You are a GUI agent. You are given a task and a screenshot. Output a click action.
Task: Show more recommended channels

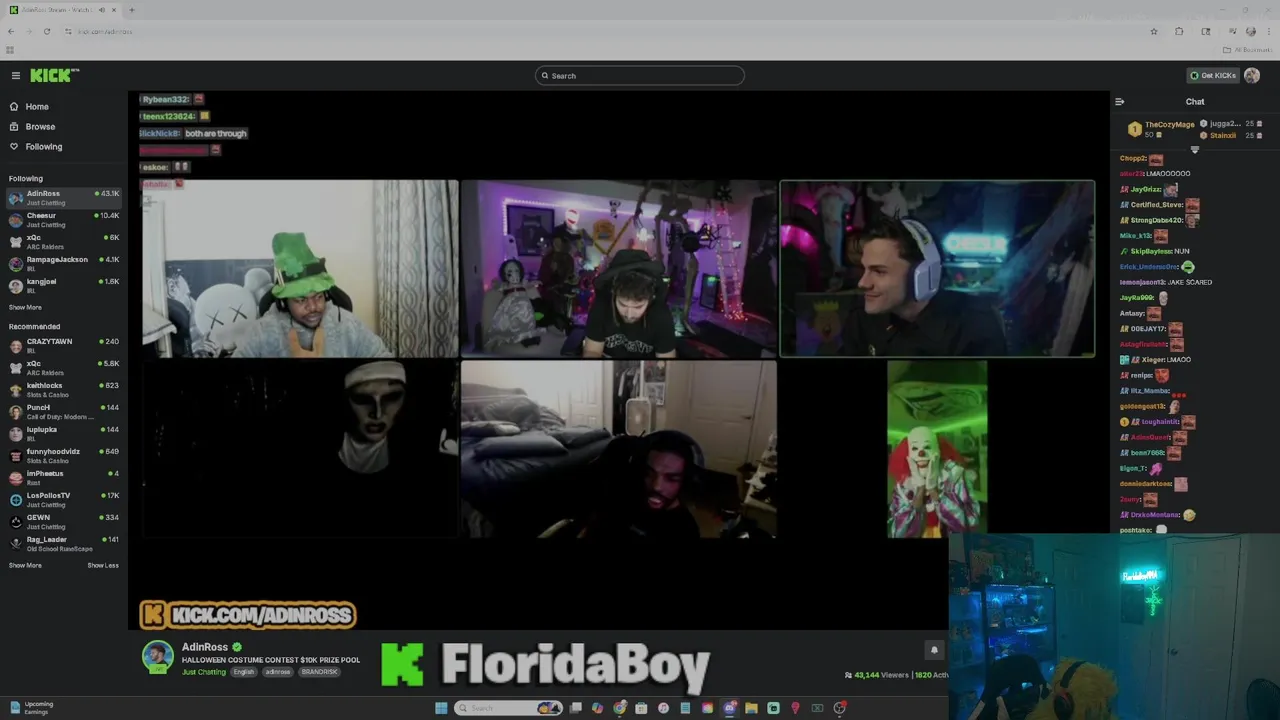coord(25,566)
